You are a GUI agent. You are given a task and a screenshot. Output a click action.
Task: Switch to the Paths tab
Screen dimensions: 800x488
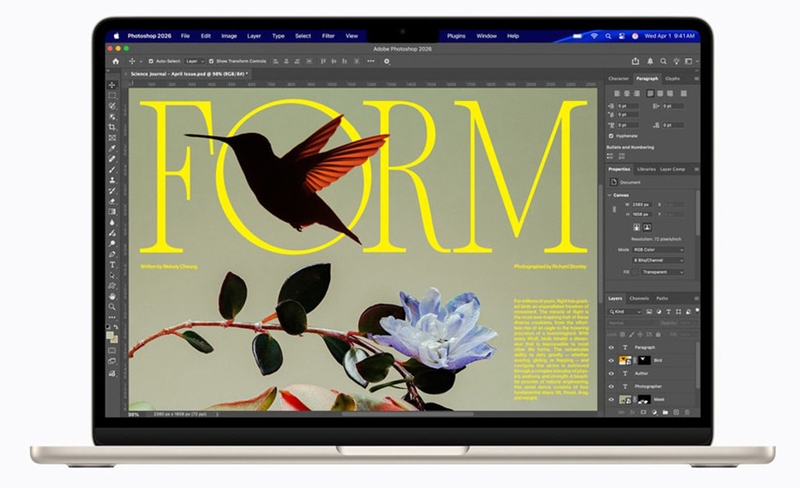click(x=662, y=298)
